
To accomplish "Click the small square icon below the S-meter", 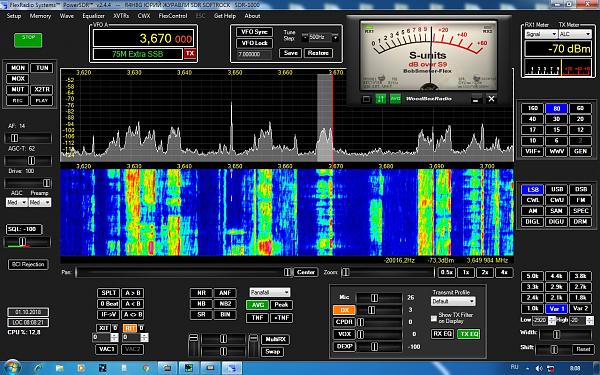I will 366,99.
